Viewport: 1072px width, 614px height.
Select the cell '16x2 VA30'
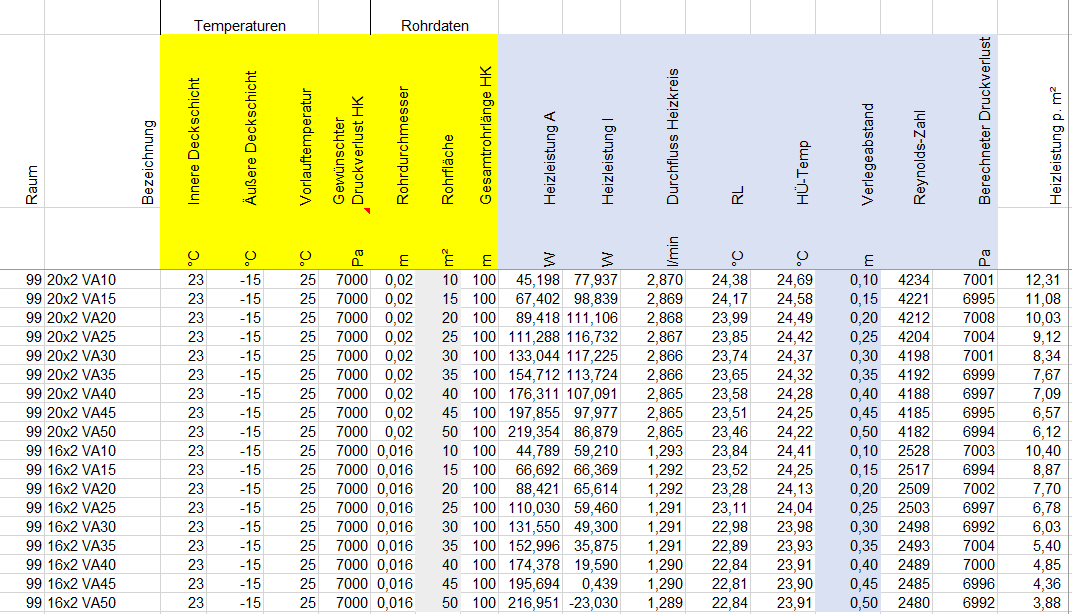point(103,527)
